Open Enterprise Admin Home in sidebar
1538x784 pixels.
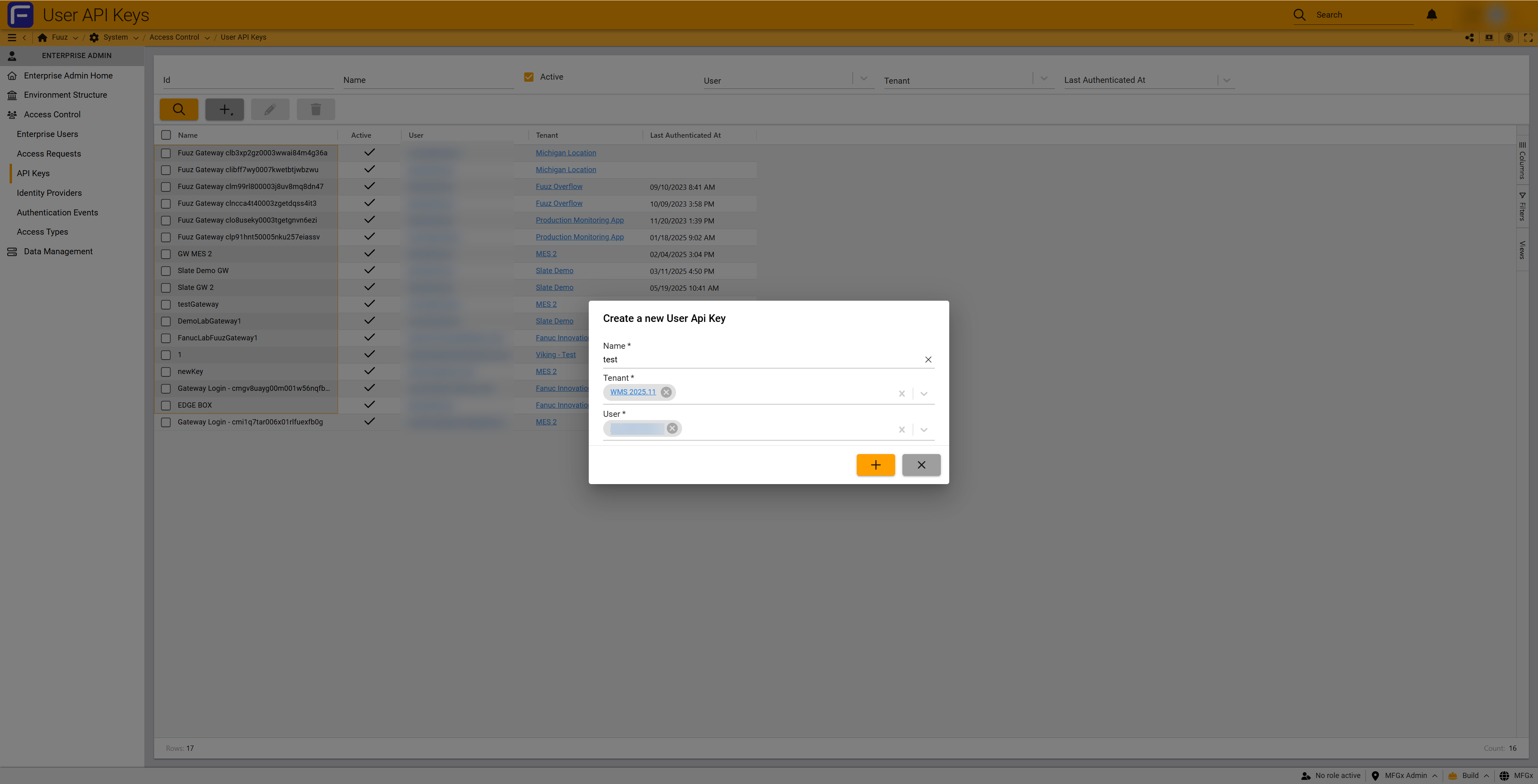pyautogui.click(x=68, y=75)
